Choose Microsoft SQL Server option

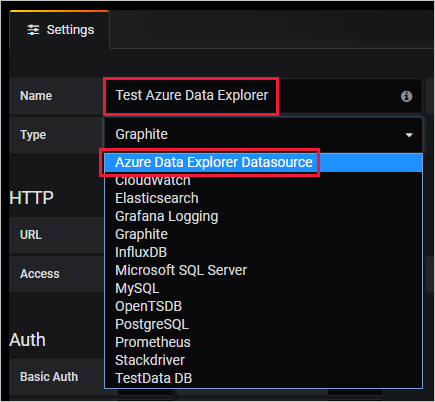[x=263, y=270]
